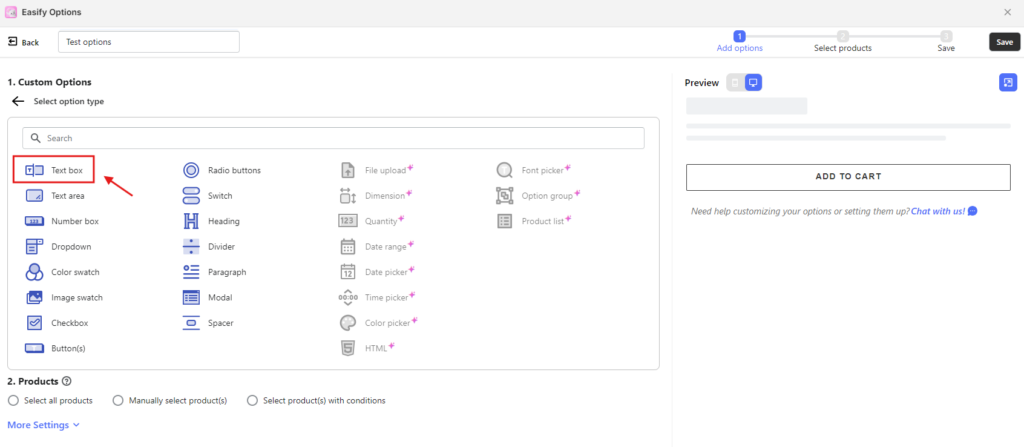The height and width of the screenshot is (447, 1024).
Task: Select the File upload option icon
Action: point(347,170)
